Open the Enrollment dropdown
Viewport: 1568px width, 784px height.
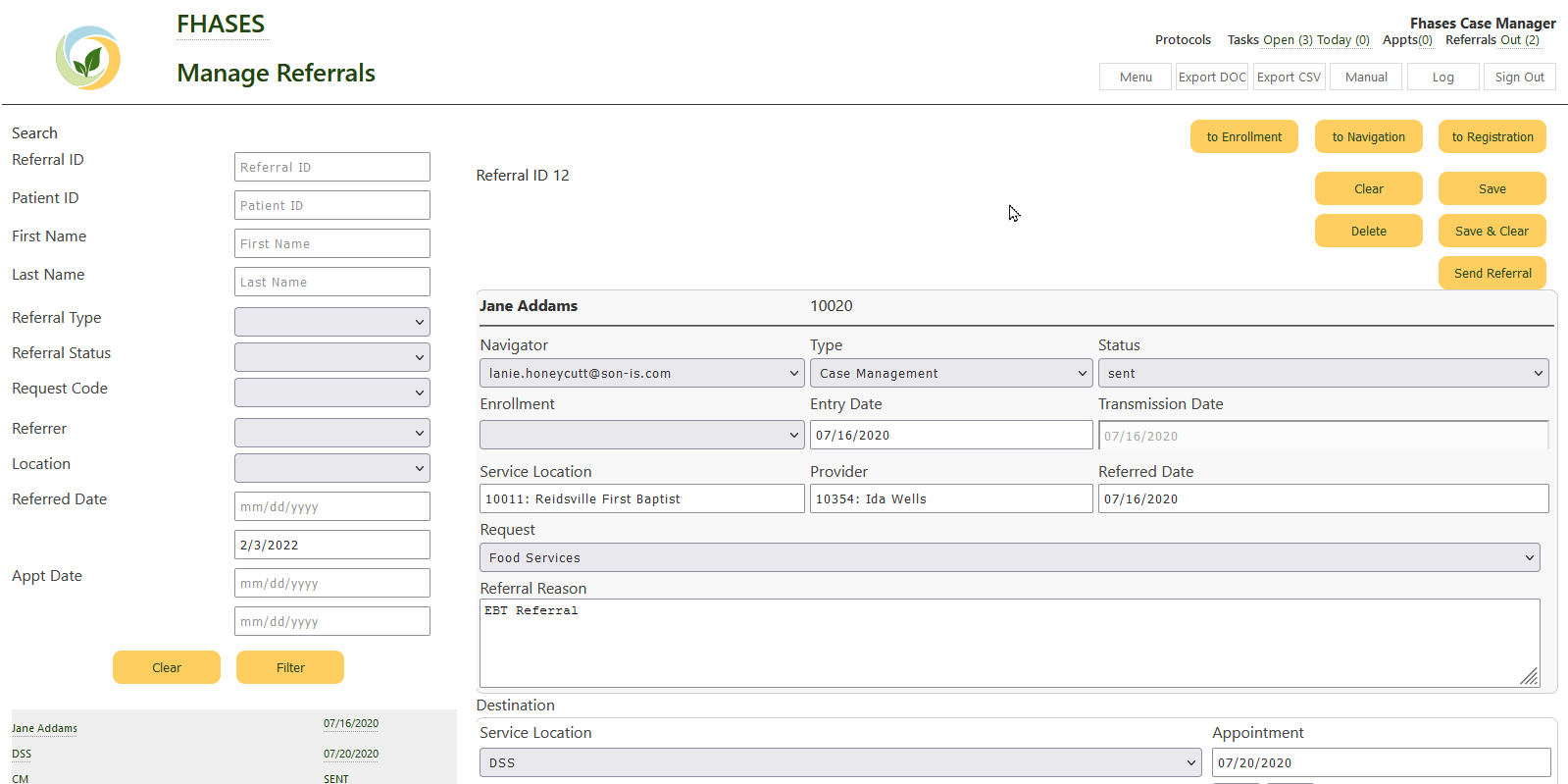pos(642,435)
